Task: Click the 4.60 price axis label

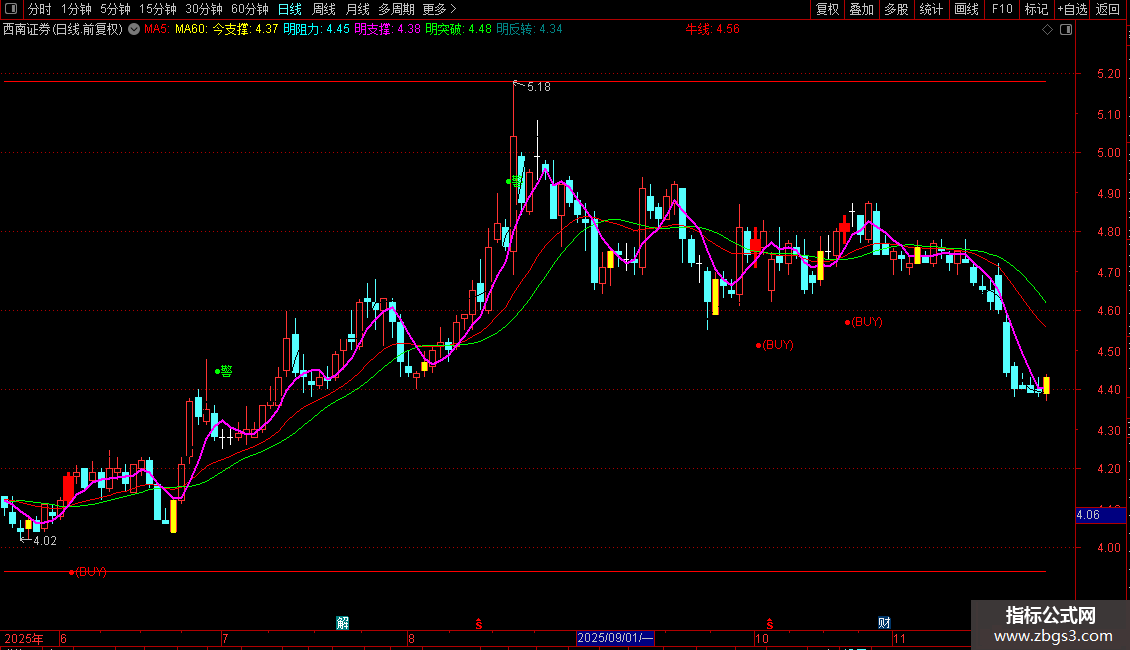Action: (1108, 311)
